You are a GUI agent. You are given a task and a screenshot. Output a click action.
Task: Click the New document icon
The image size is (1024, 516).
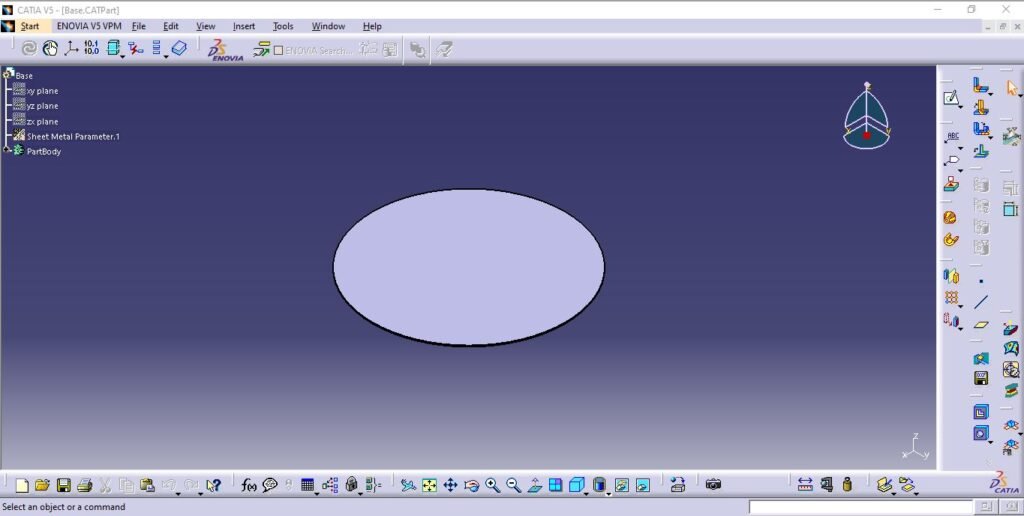click(22, 485)
